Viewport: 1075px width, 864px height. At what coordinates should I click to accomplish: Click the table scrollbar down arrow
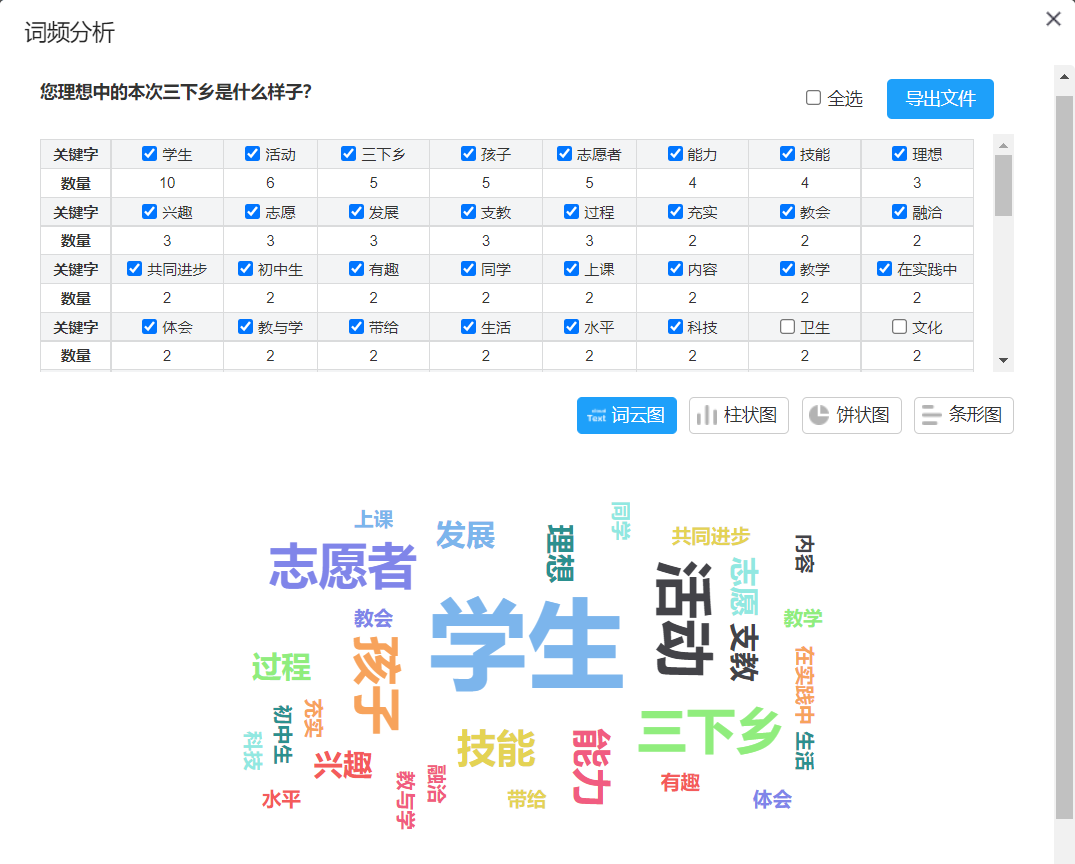[x=1003, y=360]
